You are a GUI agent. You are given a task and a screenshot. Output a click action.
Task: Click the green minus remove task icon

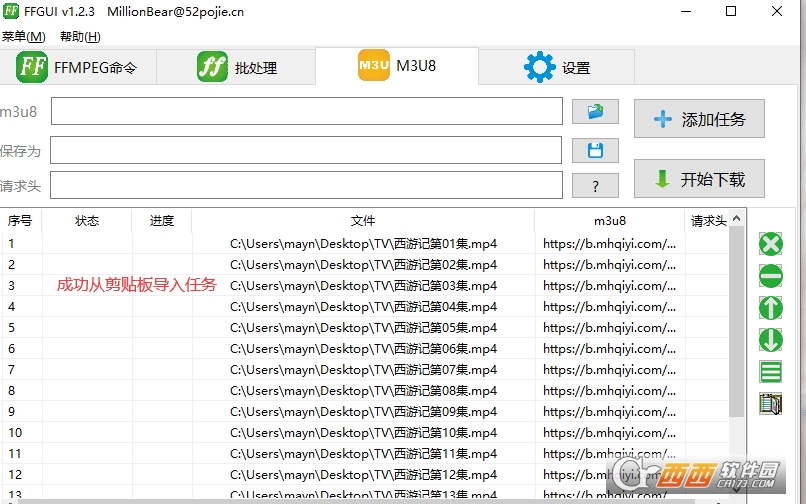(x=771, y=276)
